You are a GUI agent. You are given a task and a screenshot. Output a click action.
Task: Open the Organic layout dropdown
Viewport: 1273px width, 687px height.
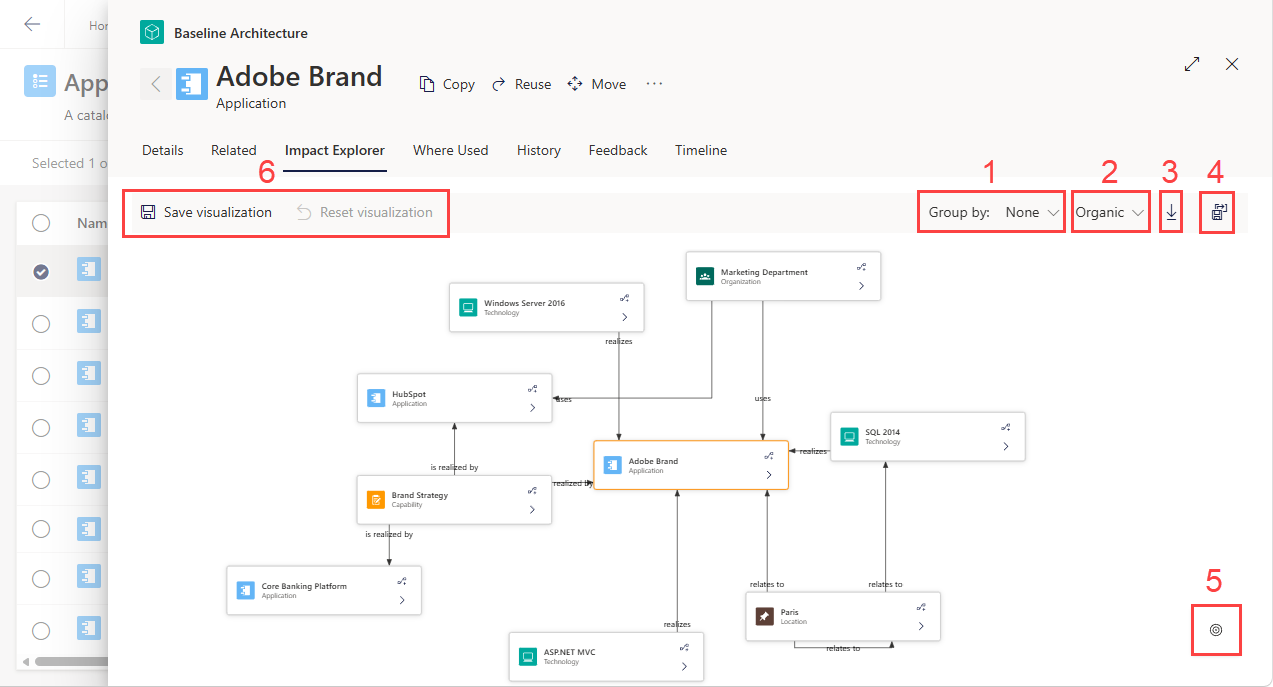pos(1109,212)
